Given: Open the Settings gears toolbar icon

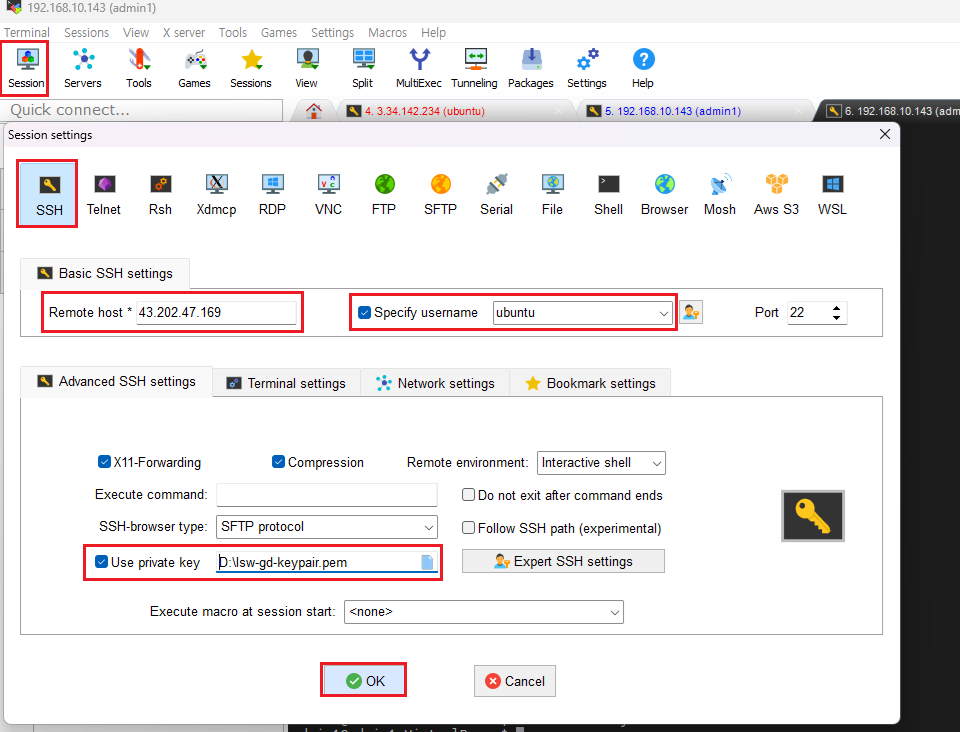Looking at the screenshot, I should [587, 68].
